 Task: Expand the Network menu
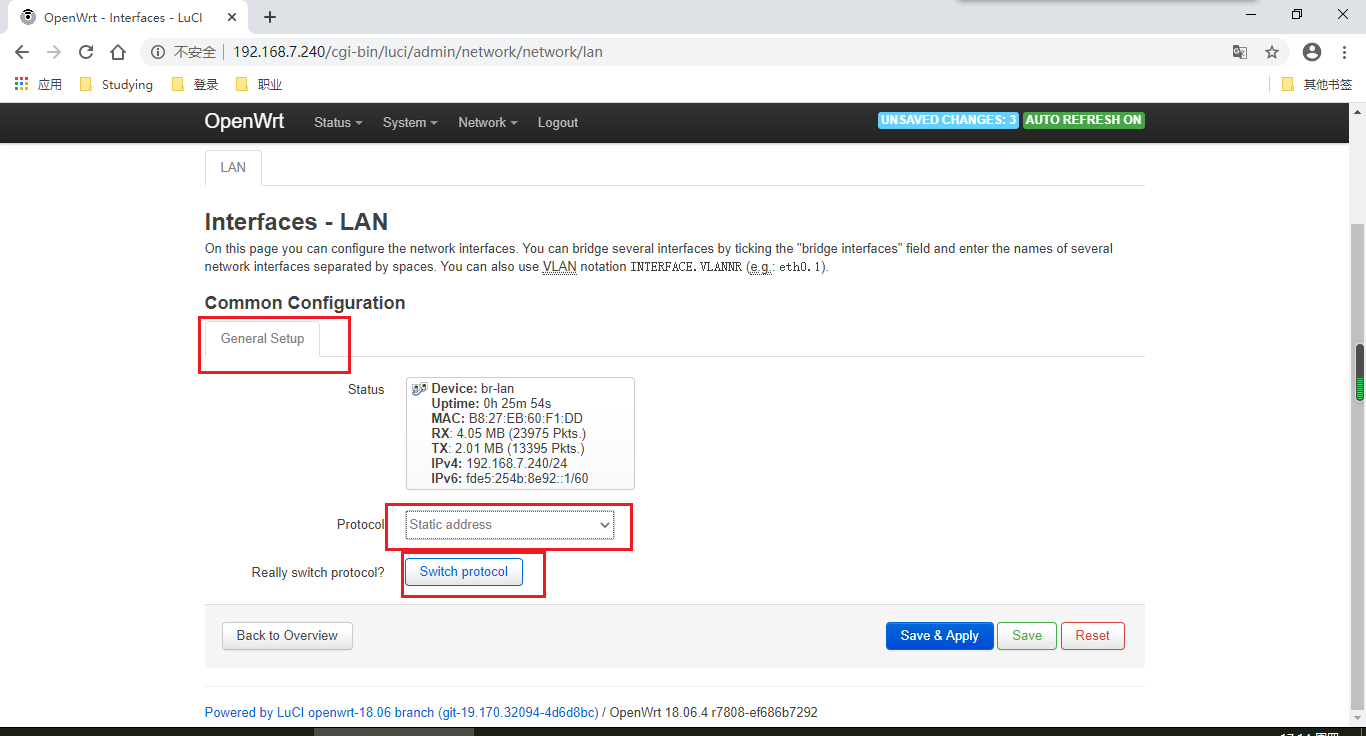(x=488, y=122)
